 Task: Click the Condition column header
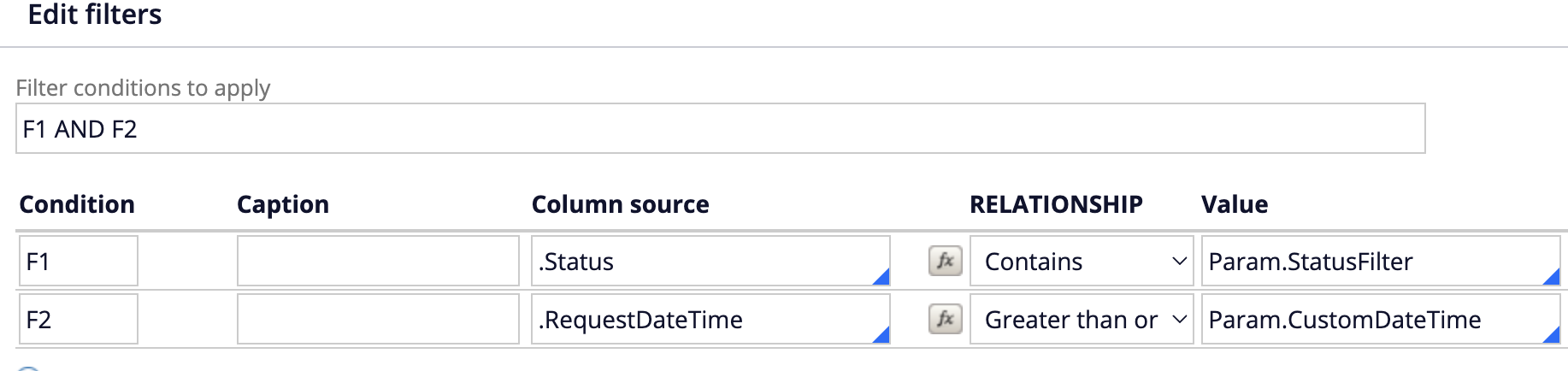point(77,204)
